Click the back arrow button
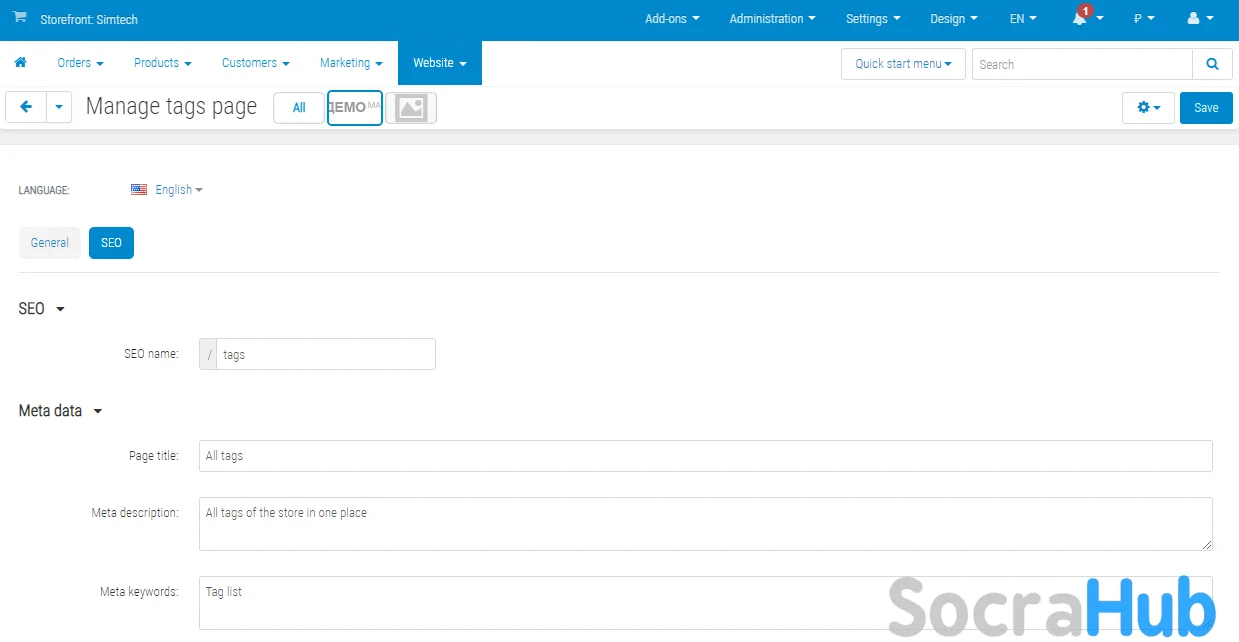Viewport: 1239px width, 642px height. [x=26, y=107]
